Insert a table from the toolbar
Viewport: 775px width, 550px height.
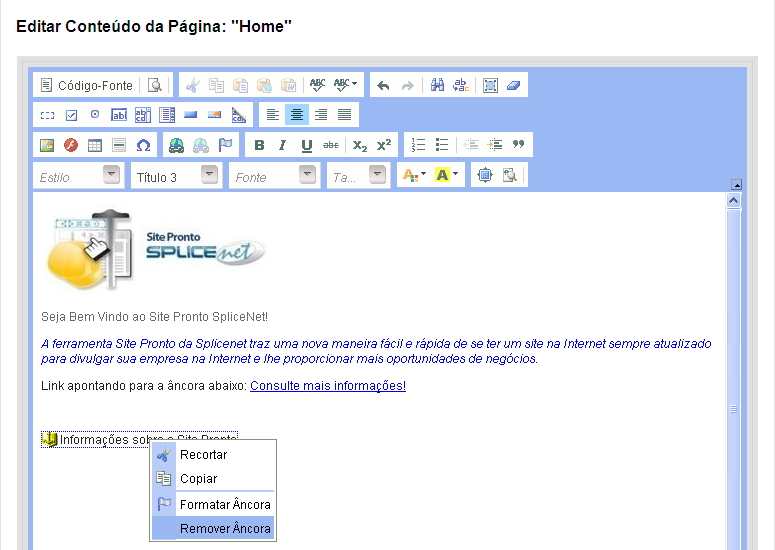[95, 145]
